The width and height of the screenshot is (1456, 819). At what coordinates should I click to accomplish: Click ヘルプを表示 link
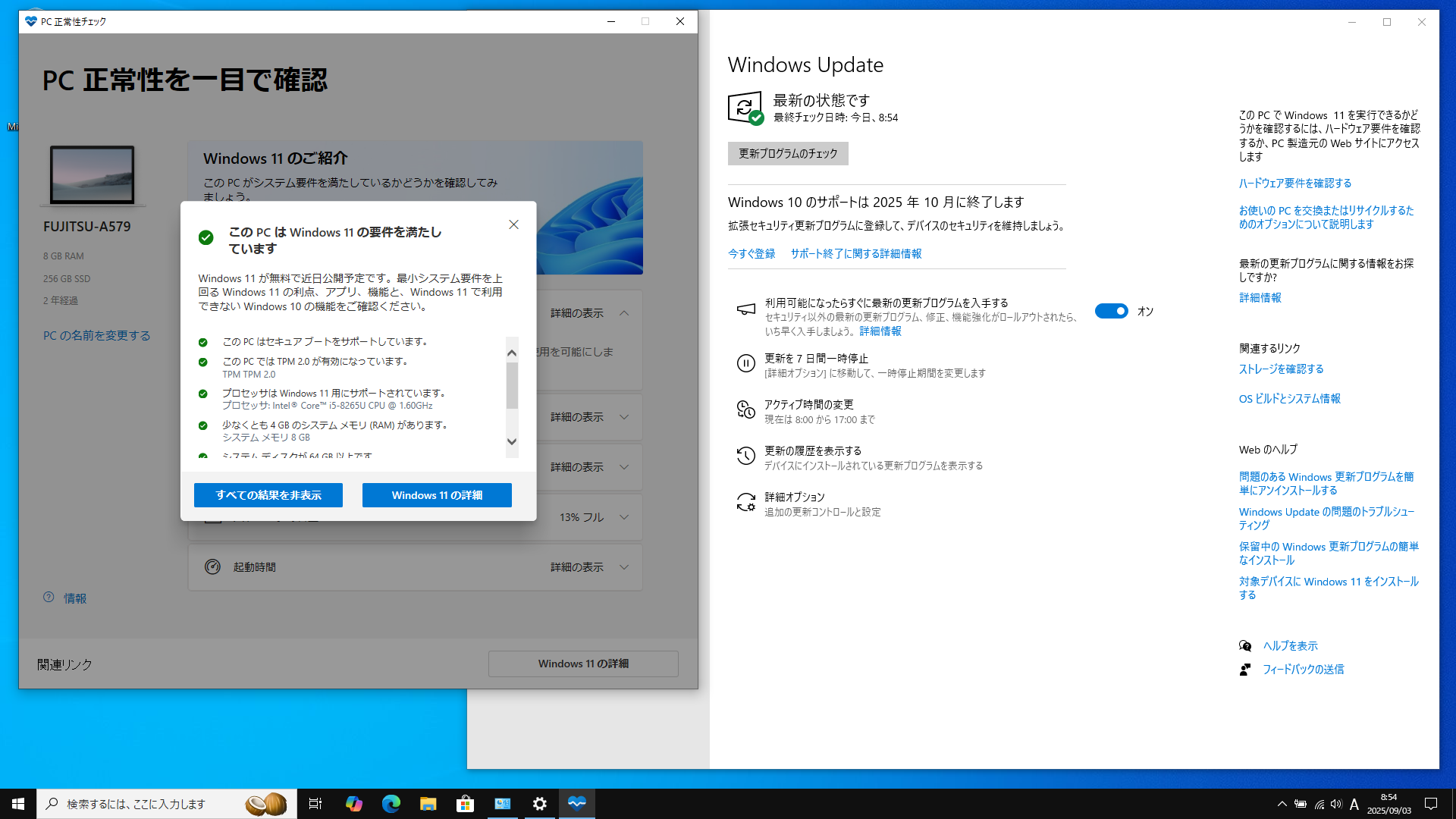click(1291, 645)
